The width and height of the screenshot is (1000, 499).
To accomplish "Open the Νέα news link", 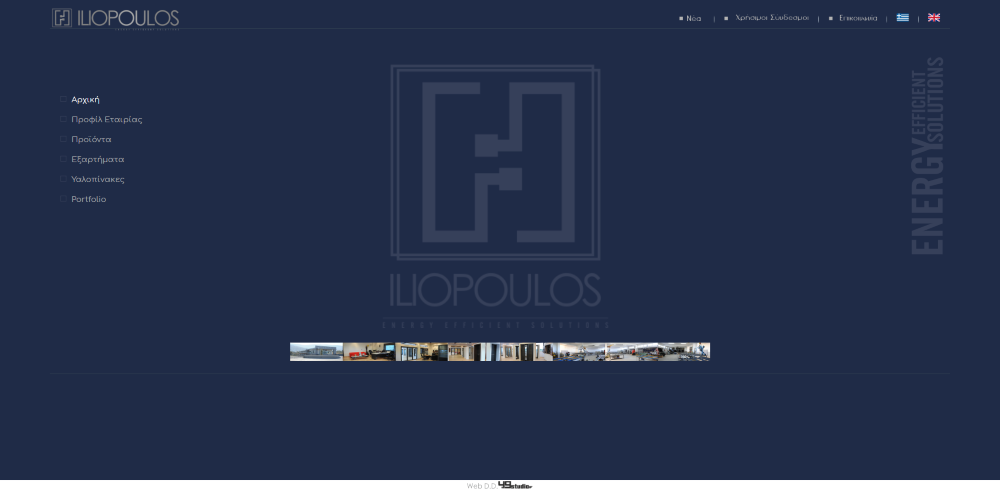I will (694, 19).
